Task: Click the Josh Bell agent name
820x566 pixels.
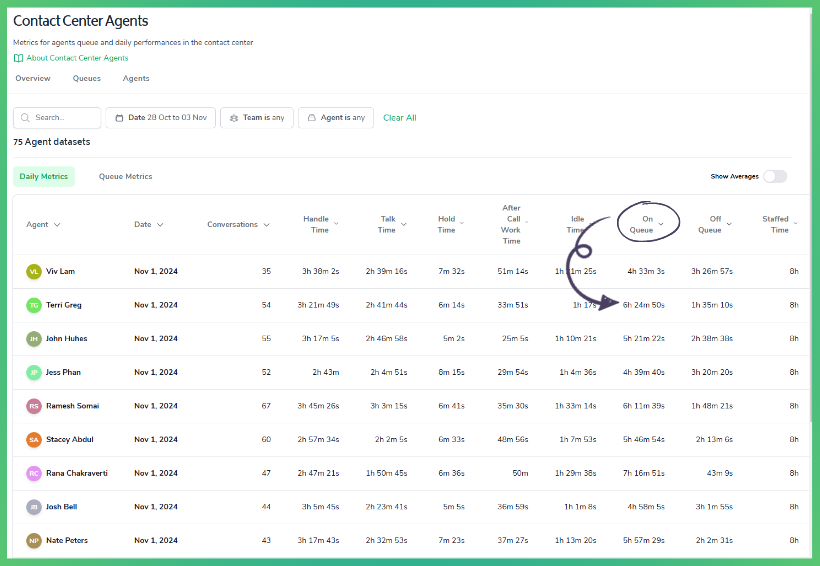Action: click(x=61, y=507)
